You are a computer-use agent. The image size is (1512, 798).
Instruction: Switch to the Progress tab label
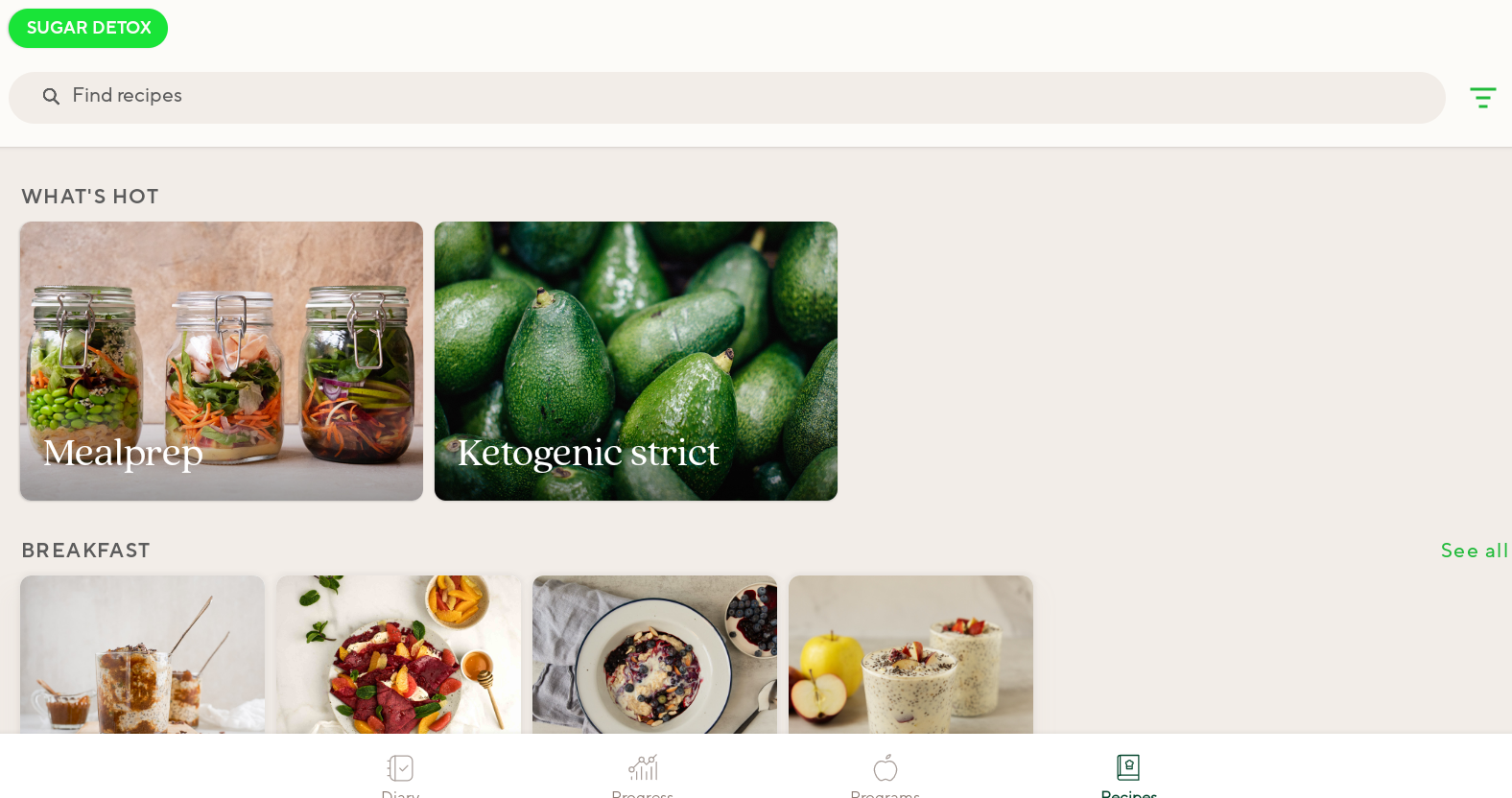point(643,793)
